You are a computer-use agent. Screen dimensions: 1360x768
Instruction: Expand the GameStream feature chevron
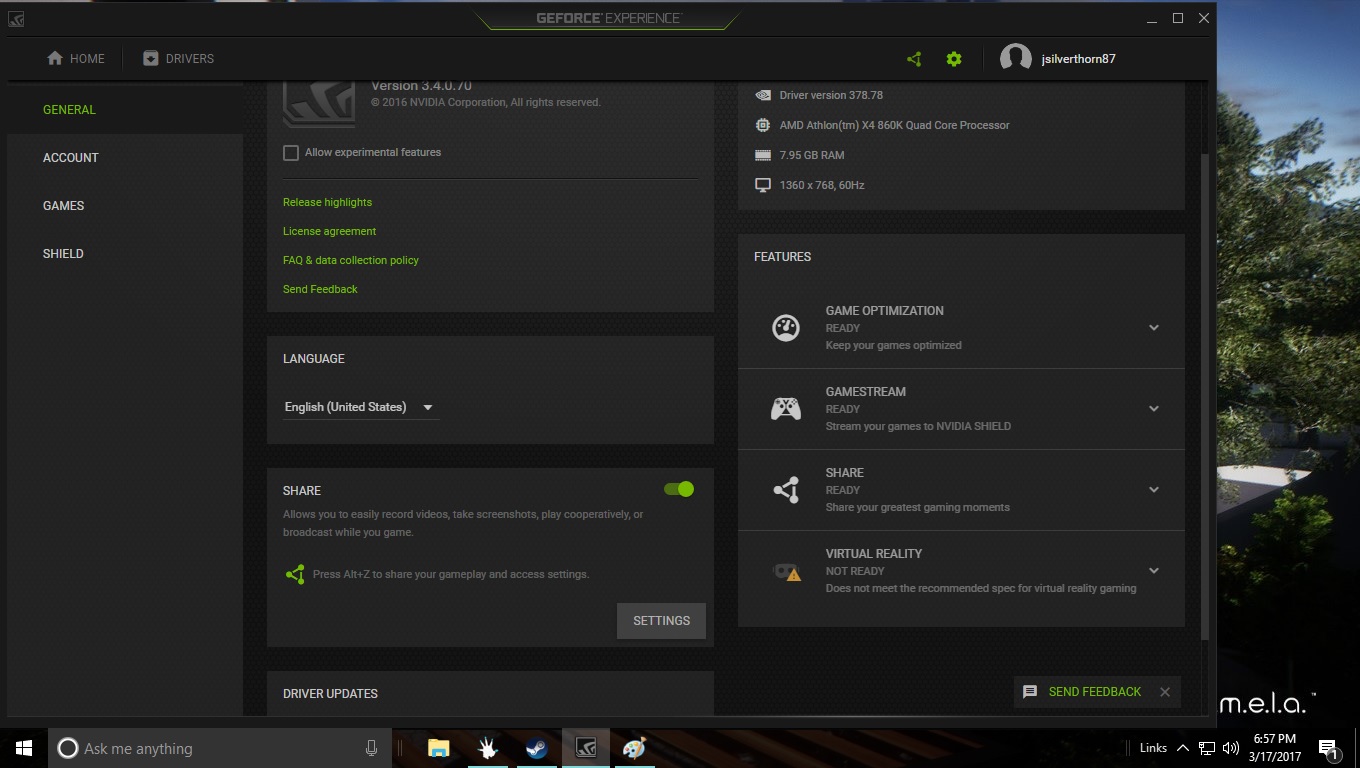[1154, 409]
